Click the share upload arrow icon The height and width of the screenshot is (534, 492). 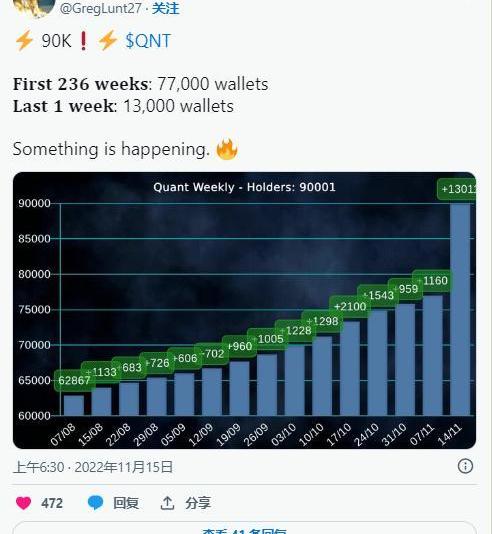click(167, 503)
